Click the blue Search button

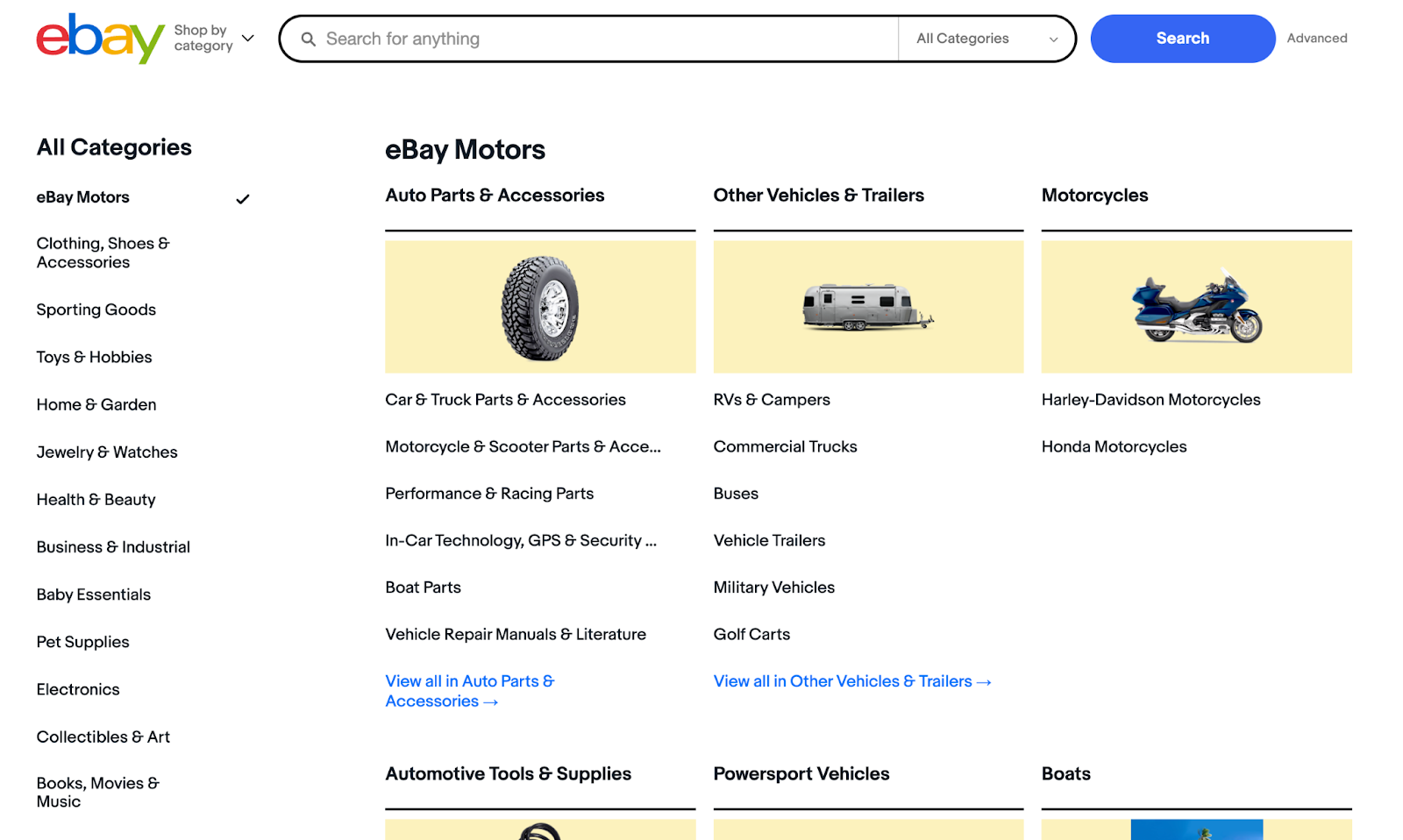1182,39
